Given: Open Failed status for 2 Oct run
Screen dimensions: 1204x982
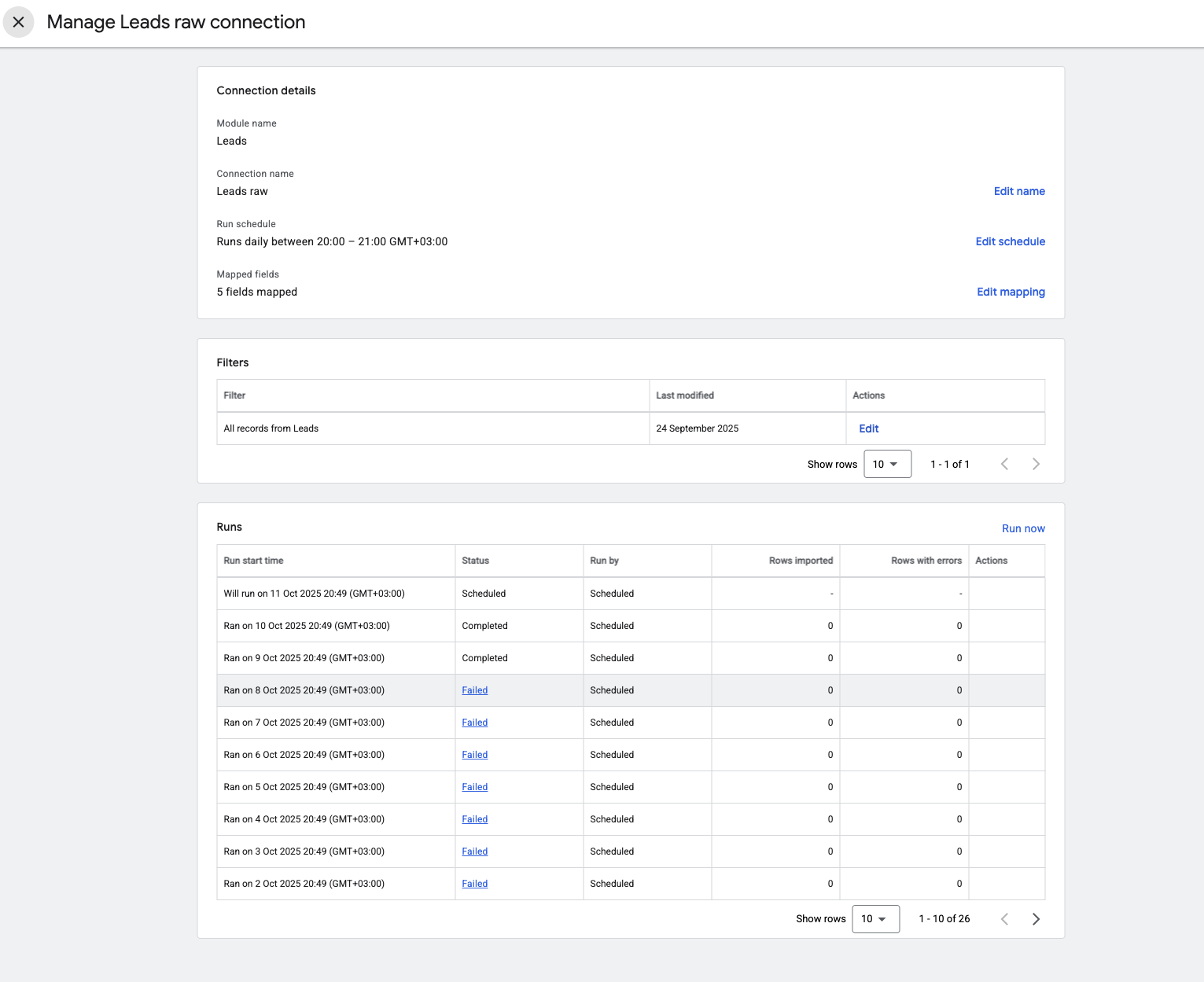Looking at the screenshot, I should (x=474, y=884).
